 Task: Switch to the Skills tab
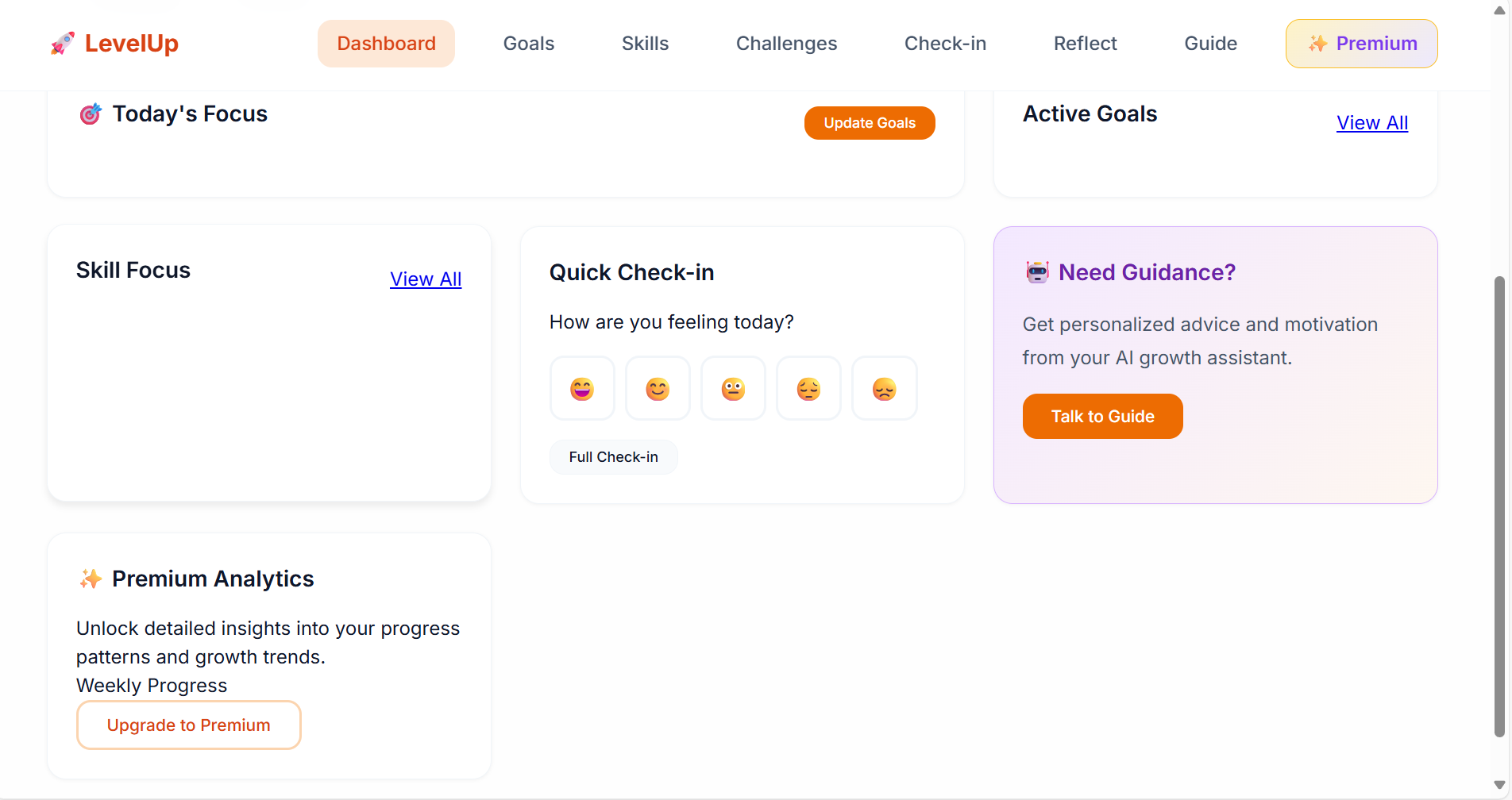(644, 44)
